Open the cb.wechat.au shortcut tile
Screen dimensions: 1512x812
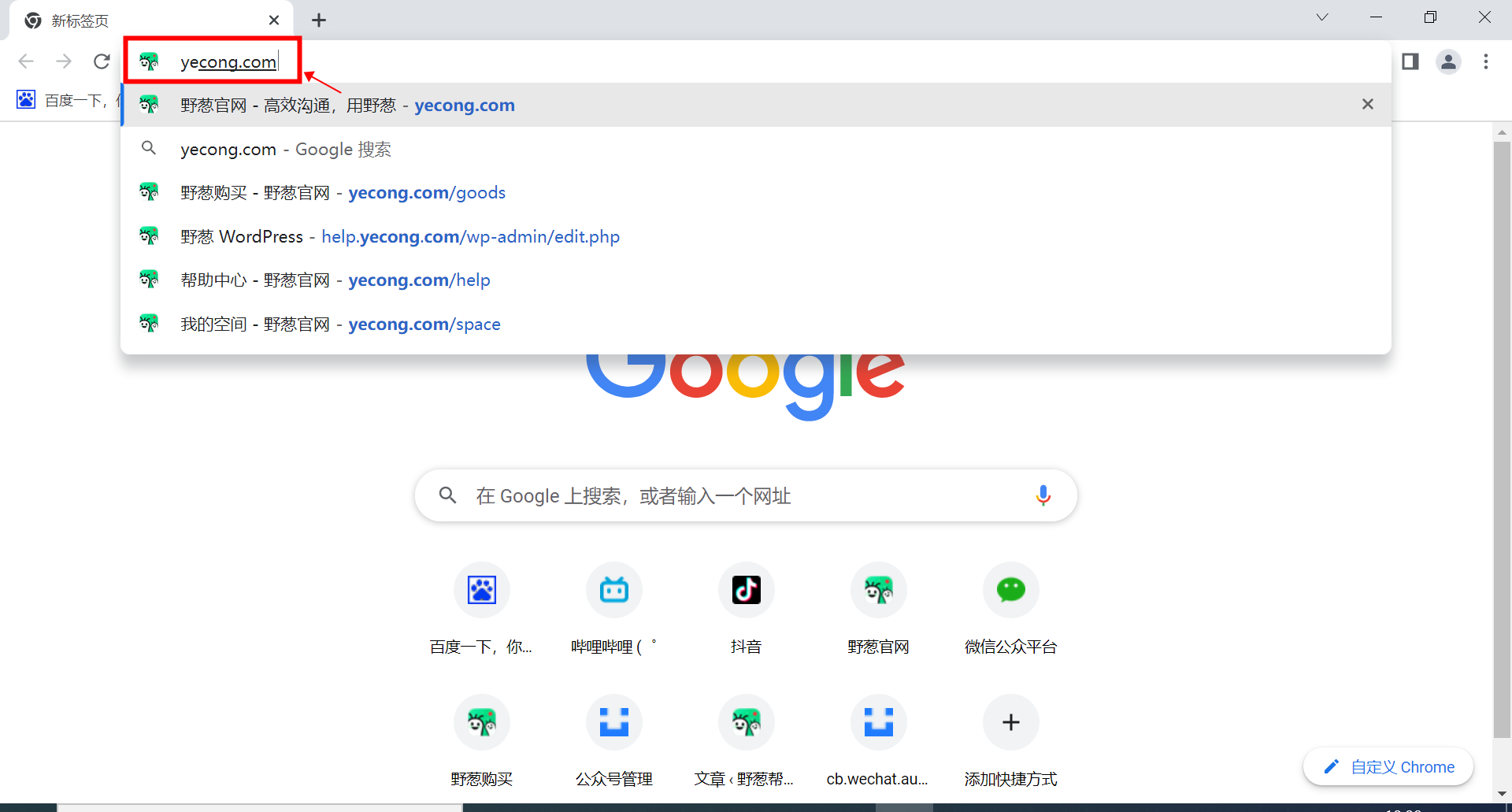tap(878, 741)
